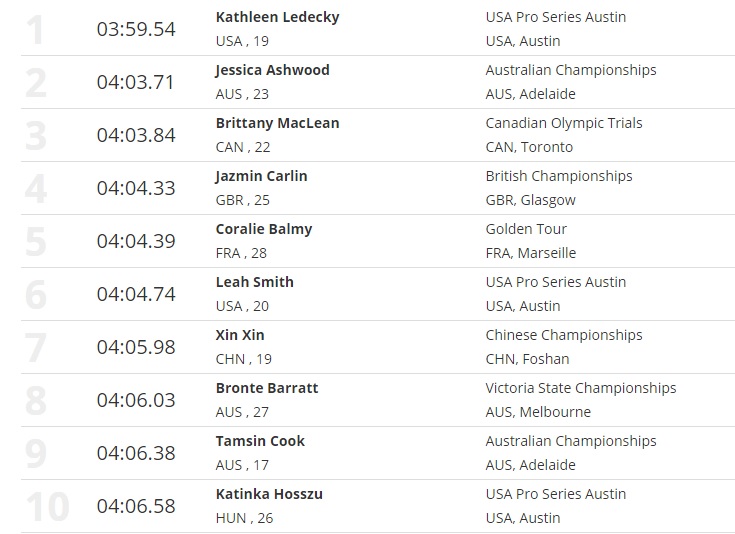Open Coralie Balmy entry
735x534 pixels.
[x=264, y=229]
